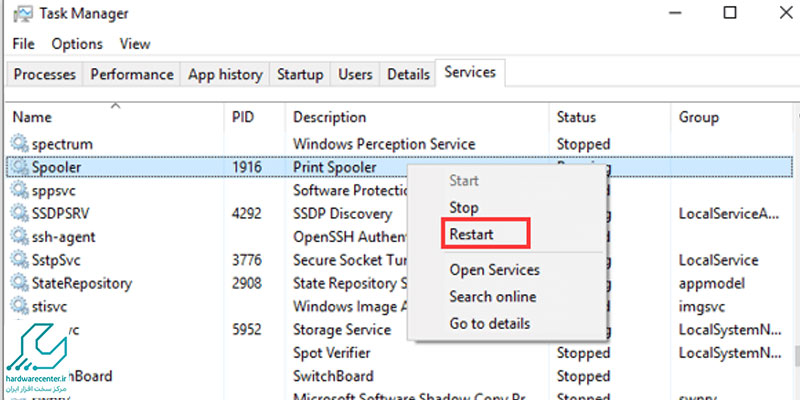Select Go to details menu entry
This screenshot has width=800, height=400.
click(489, 323)
